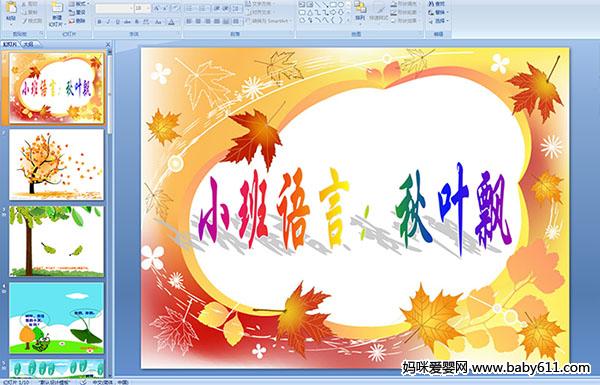600x385 pixels.
Task: Select the autumn tree slide thumbnail
Action: (x=57, y=164)
